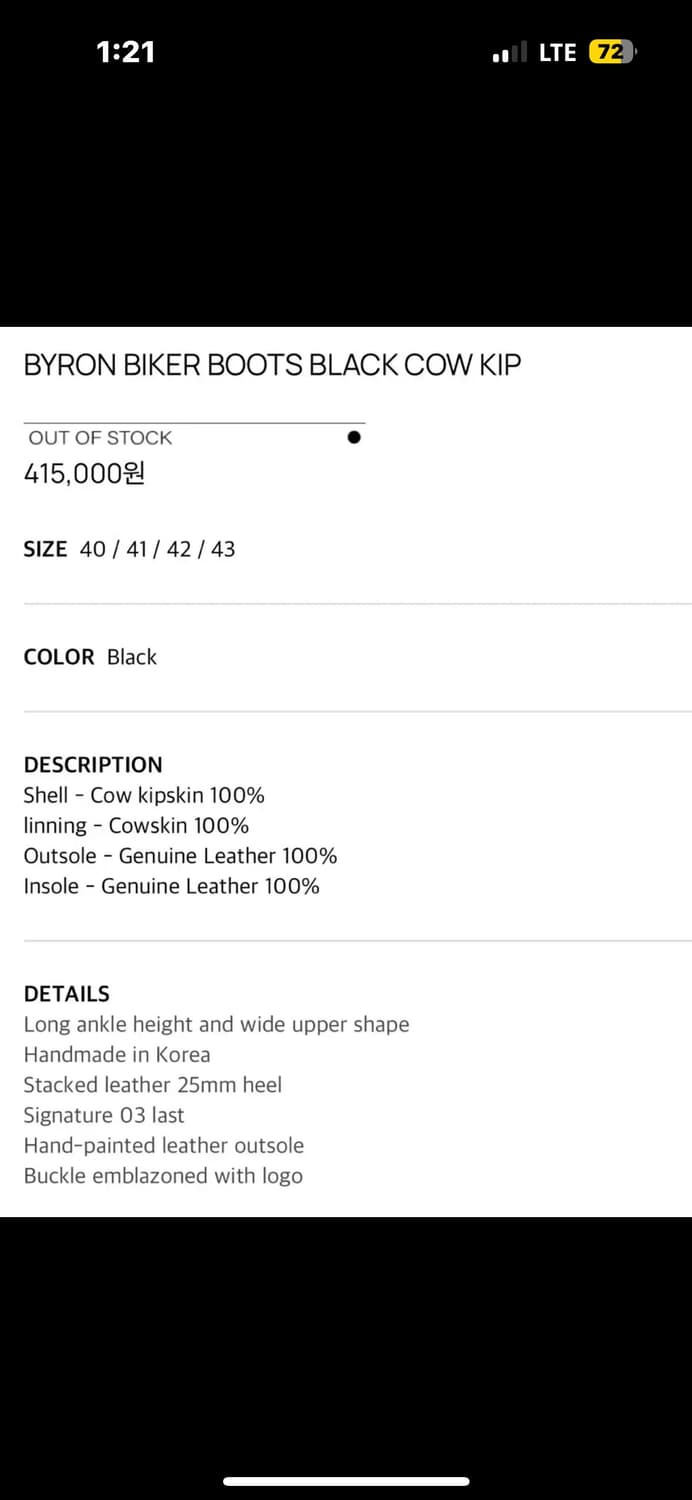Click the "Shell - Cow kipskin 100%" line
This screenshot has height=1500, width=692.
click(144, 796)
